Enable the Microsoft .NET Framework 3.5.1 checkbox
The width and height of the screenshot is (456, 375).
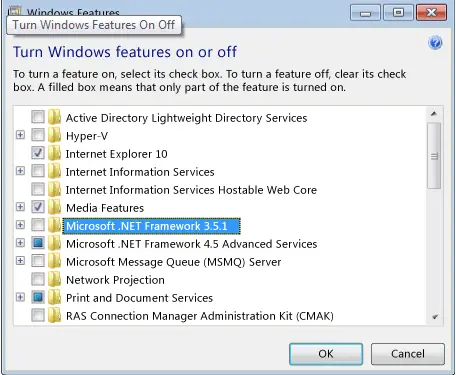point(38,225)
